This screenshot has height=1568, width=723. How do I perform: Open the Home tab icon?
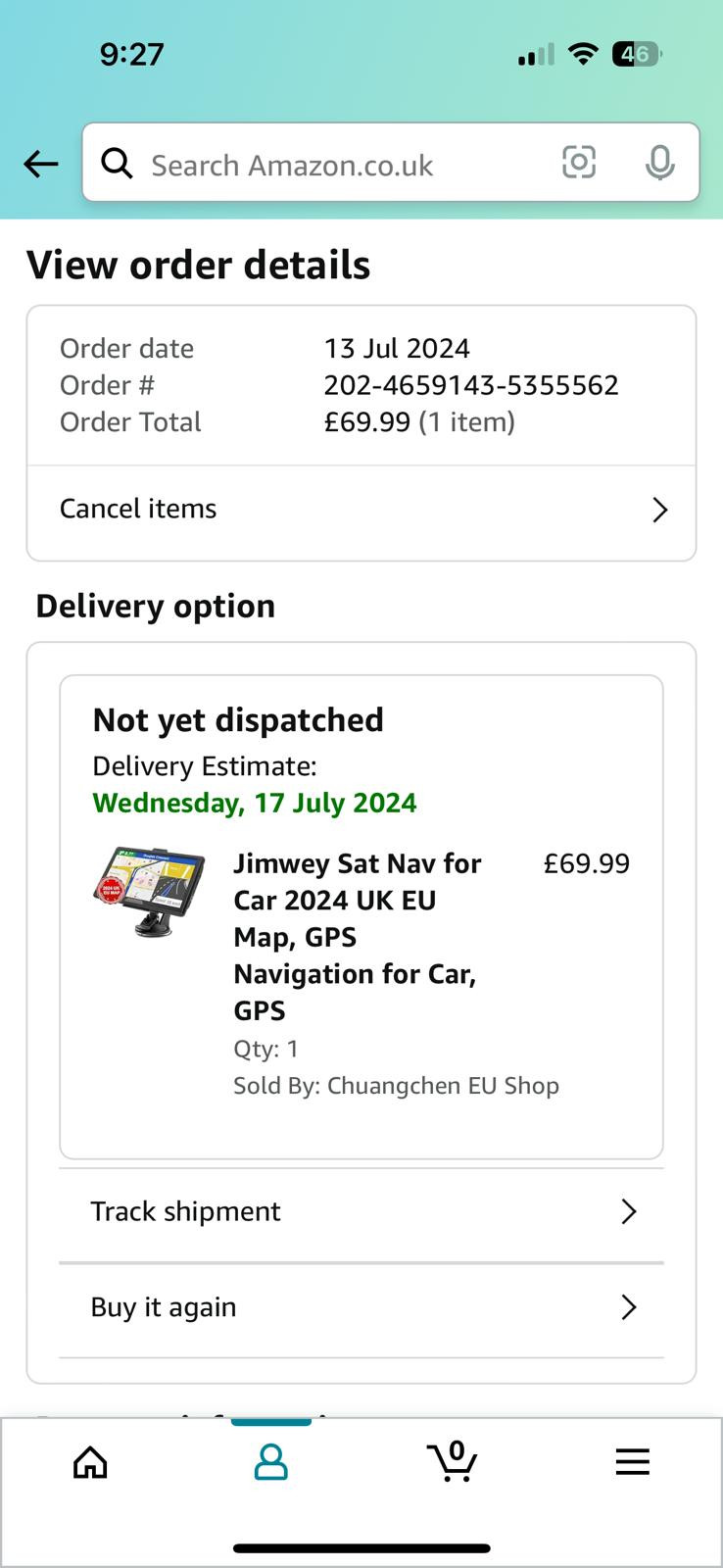point(90,1462)
